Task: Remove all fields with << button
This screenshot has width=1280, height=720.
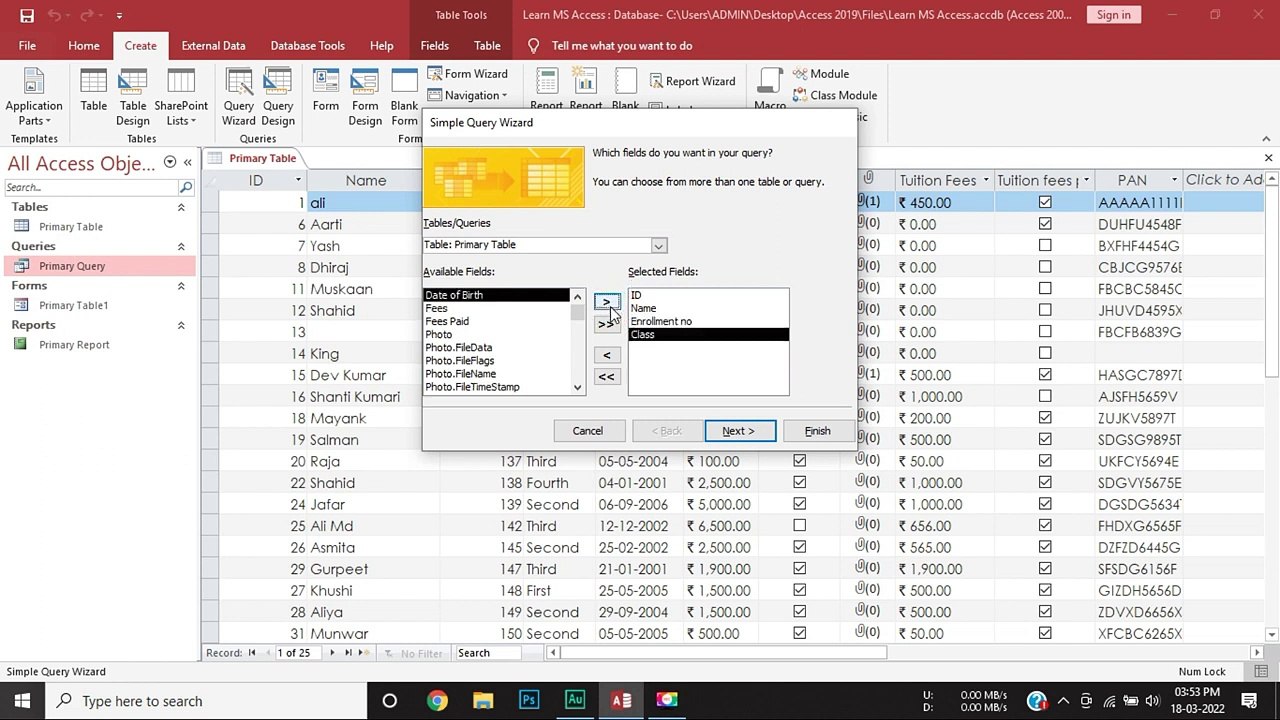Action: click(606, 377)
